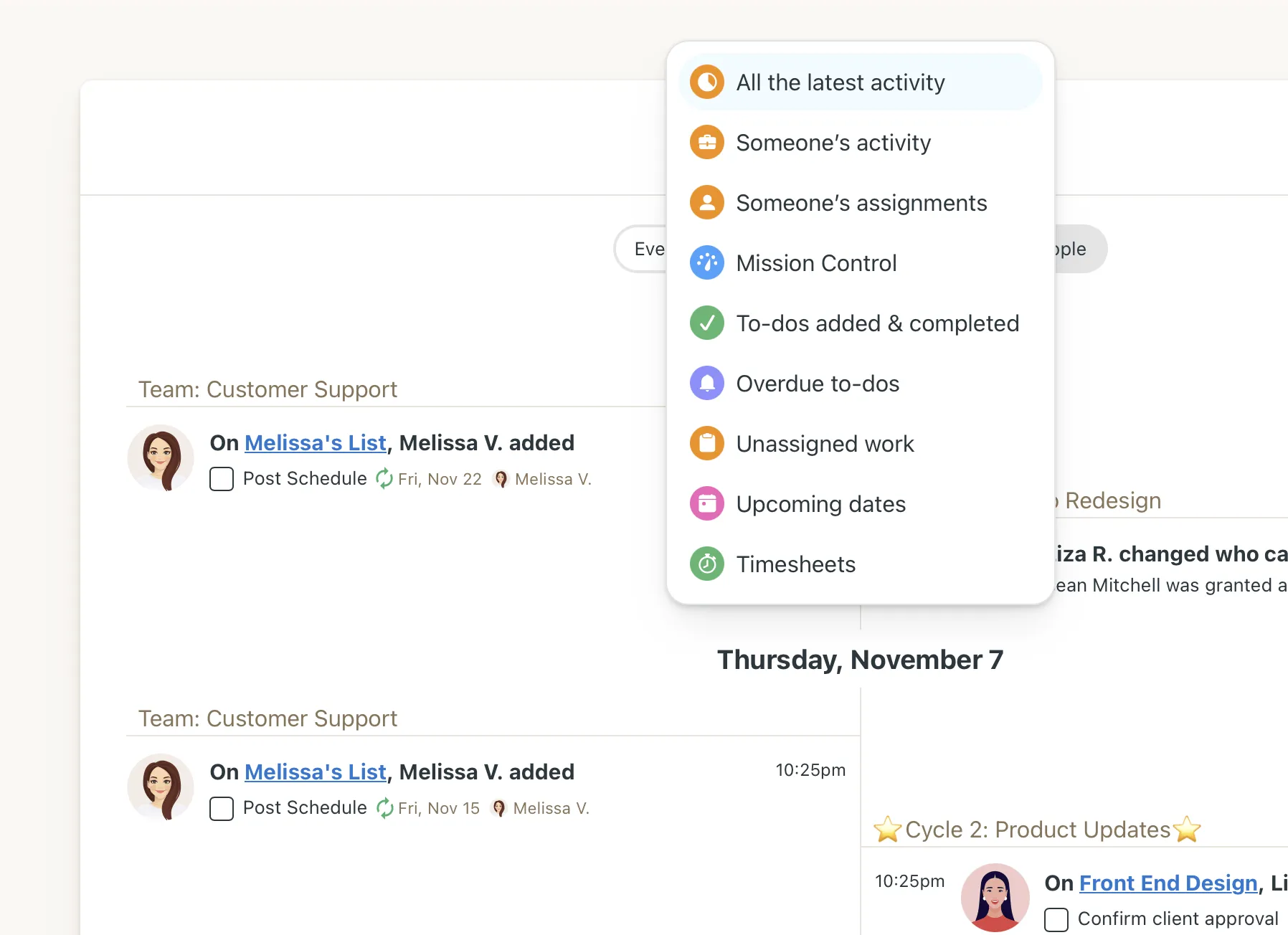The width and height of the screenshot is (1288, 935).
Task: Click the star beside Cycle 2: Product Updates
Action: (889, 829)
